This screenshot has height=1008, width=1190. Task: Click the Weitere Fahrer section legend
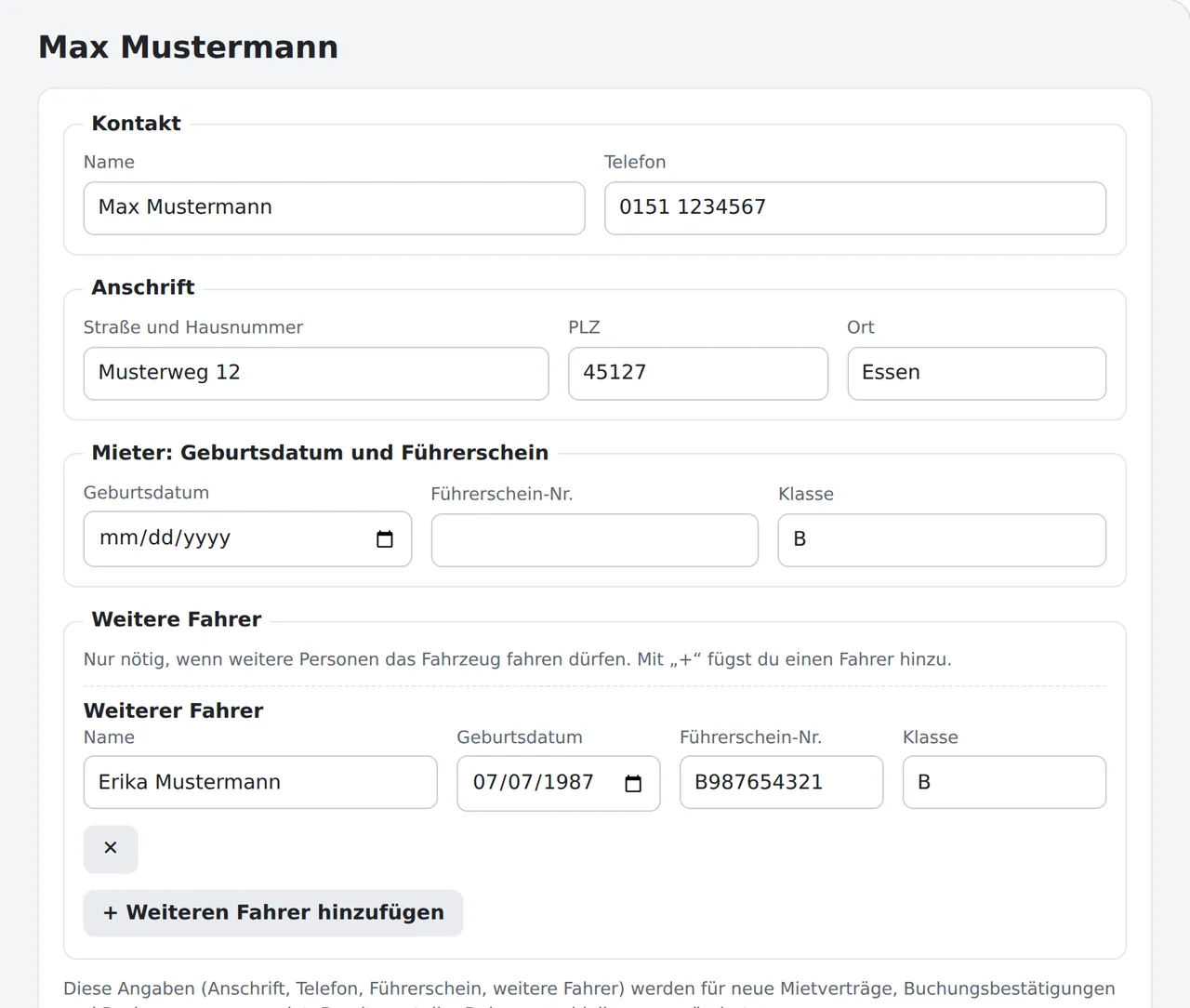pyautogui.click(x=177, y=619)
